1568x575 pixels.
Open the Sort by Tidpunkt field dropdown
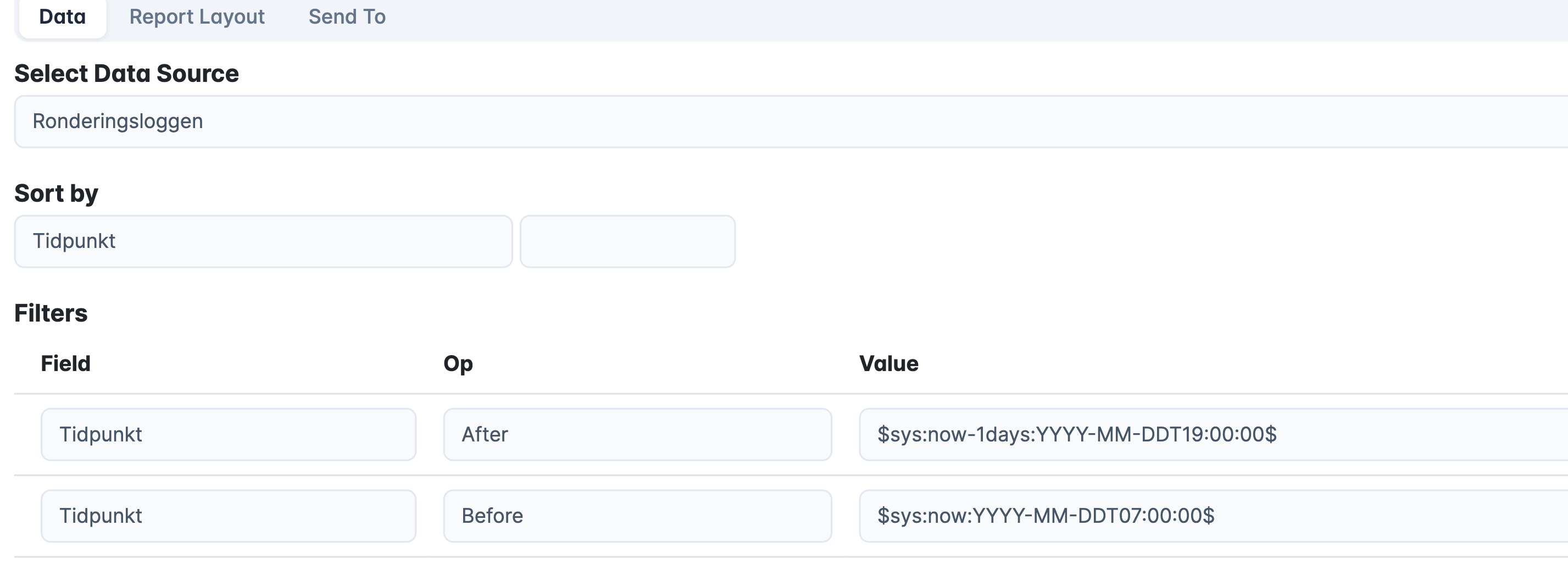coord(263,241)
